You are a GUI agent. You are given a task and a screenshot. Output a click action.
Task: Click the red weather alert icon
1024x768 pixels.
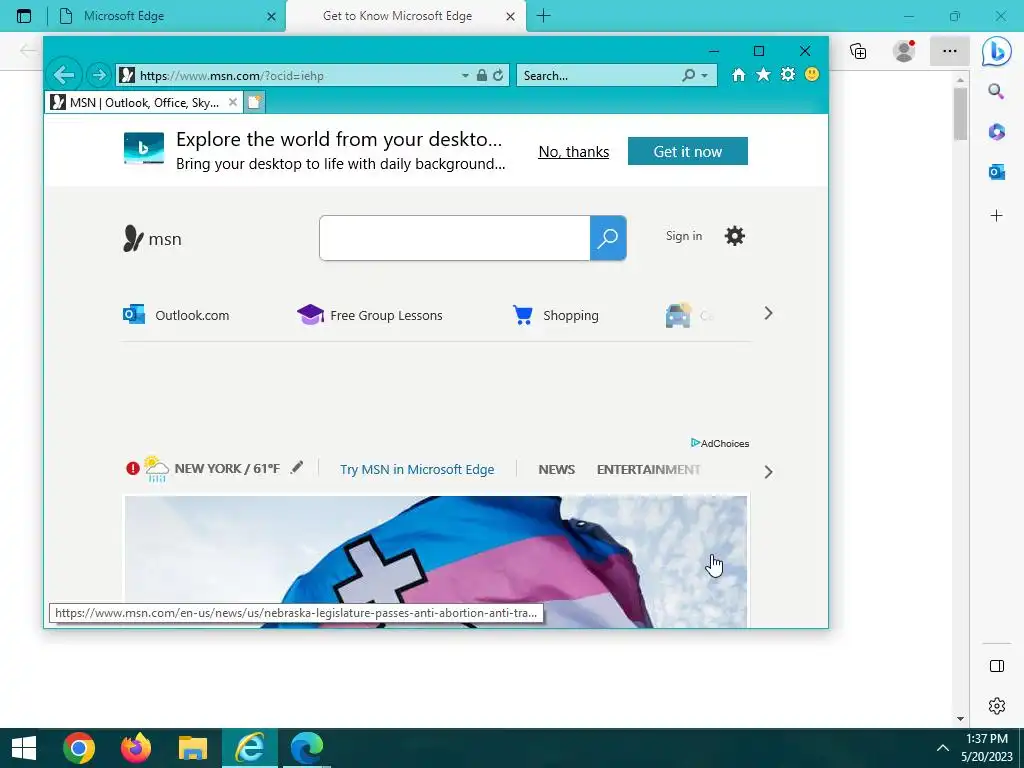click(x=133, y=468)
